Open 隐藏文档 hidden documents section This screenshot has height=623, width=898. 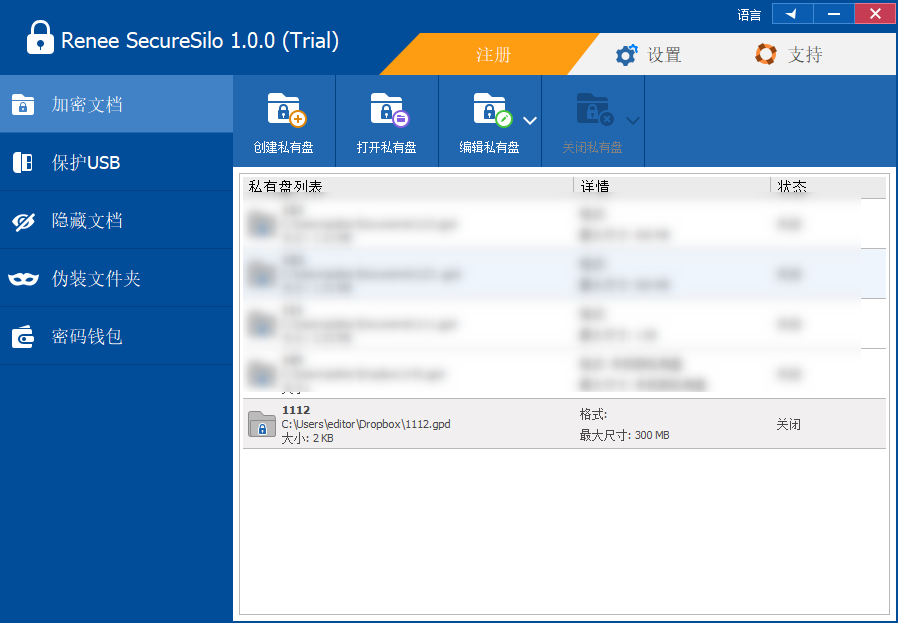[116, 220]
